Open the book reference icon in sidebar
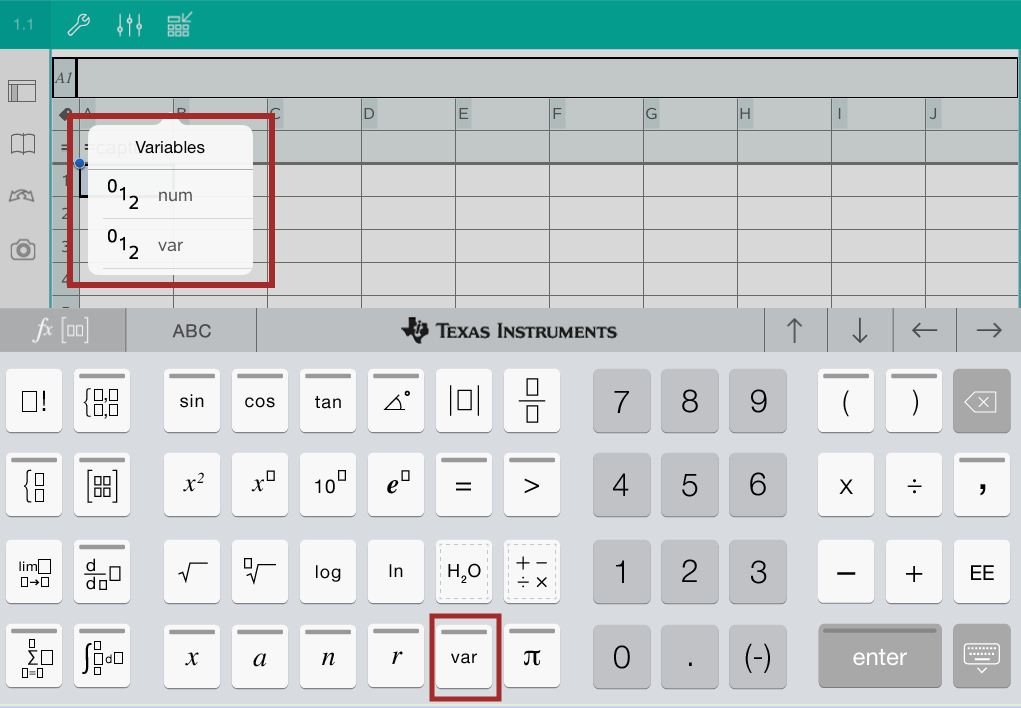The width and height of the screenshot is (1021, 708). 23,144
